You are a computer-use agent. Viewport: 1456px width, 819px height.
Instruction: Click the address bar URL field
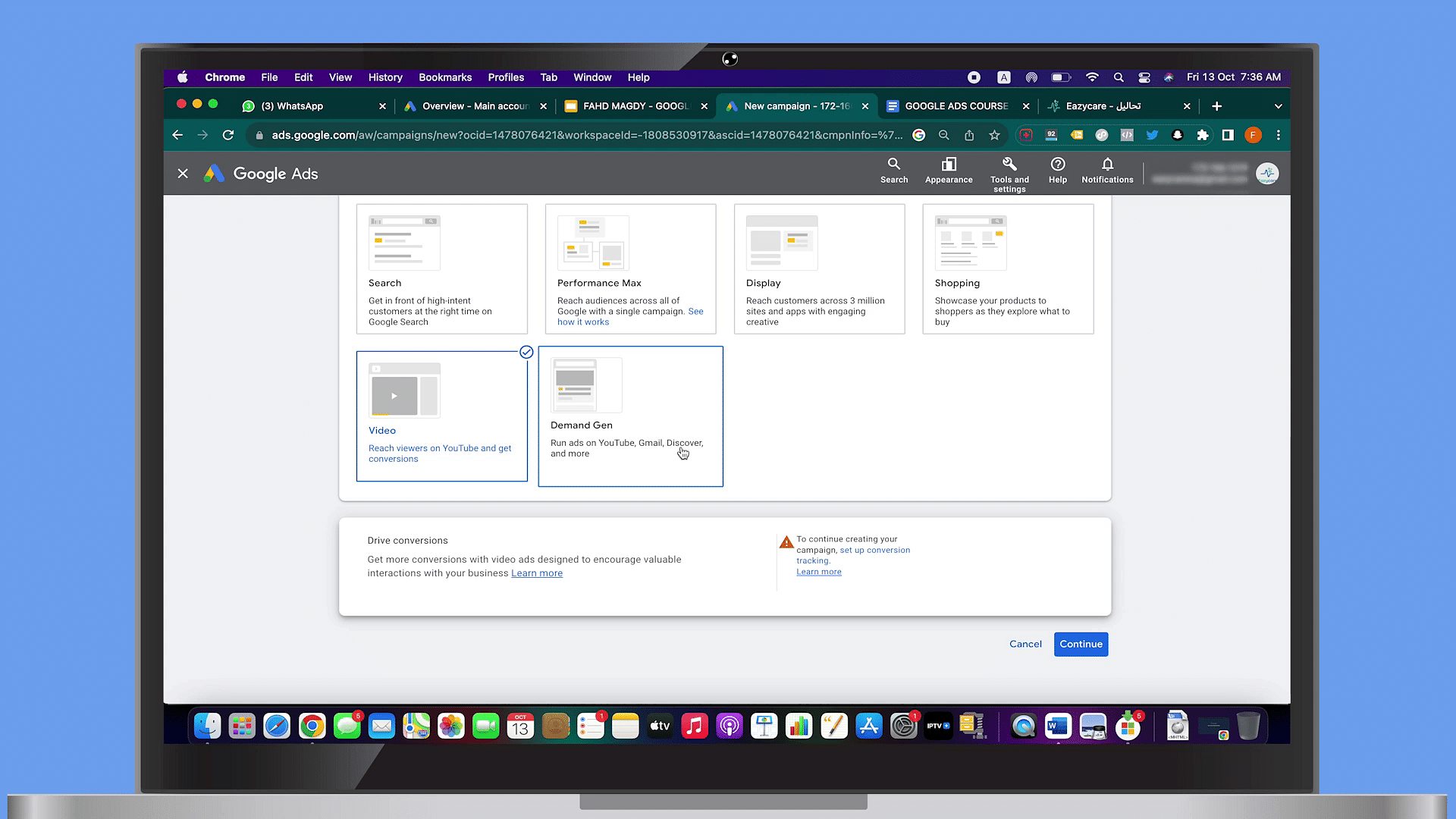coord(587,135)
